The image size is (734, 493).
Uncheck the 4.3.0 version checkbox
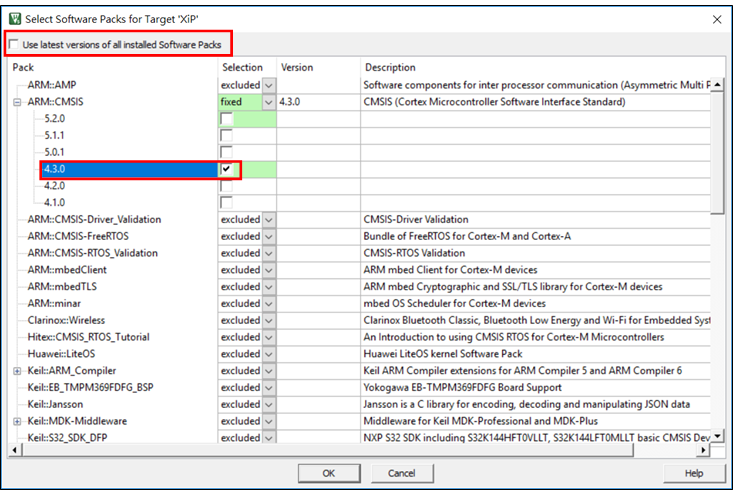[227, 169]
